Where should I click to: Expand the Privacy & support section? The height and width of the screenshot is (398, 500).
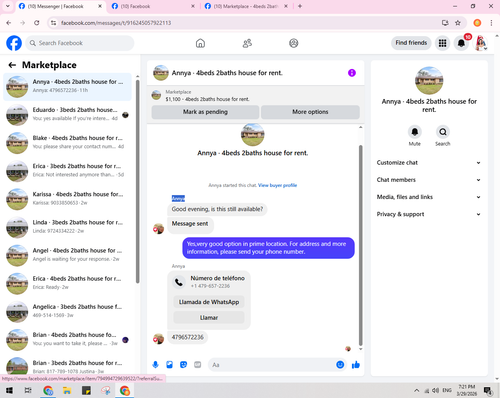(x=429, y=214)
